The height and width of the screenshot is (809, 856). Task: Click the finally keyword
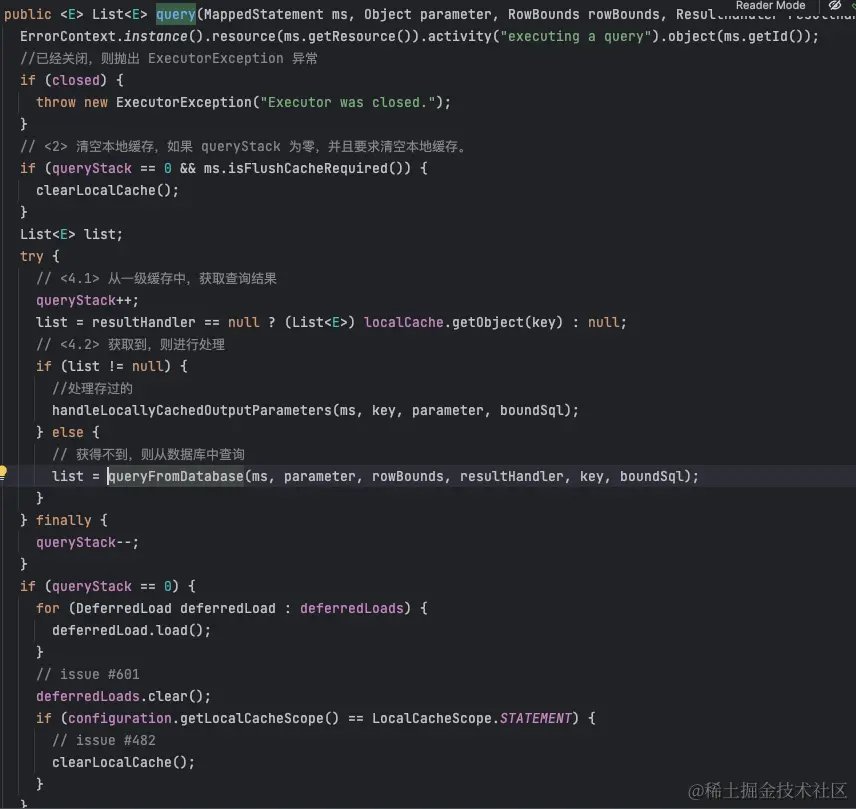point(63,520)
